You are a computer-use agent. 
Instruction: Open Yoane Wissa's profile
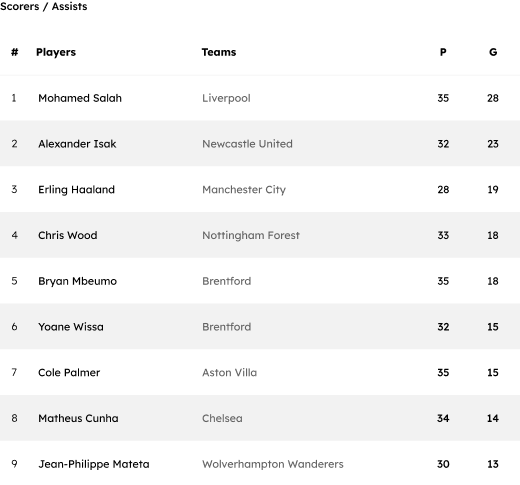coord(71,327)
